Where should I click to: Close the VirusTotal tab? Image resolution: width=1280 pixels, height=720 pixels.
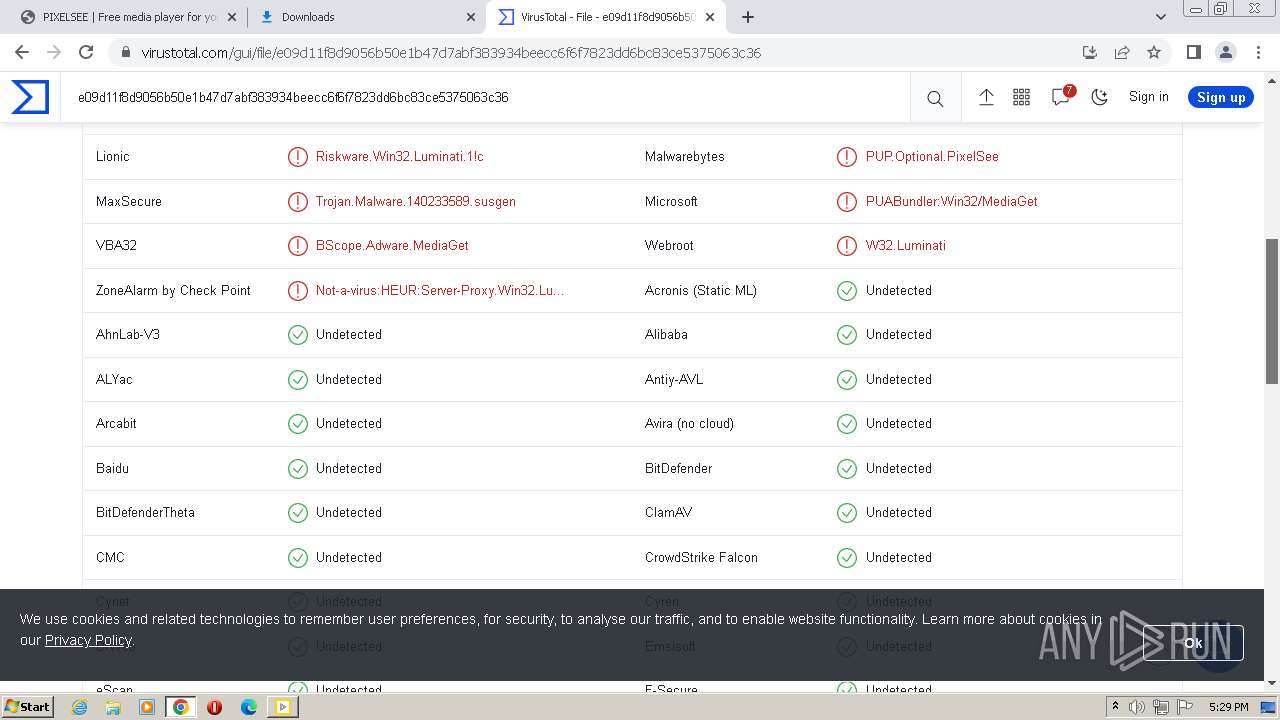pos(710,17)
